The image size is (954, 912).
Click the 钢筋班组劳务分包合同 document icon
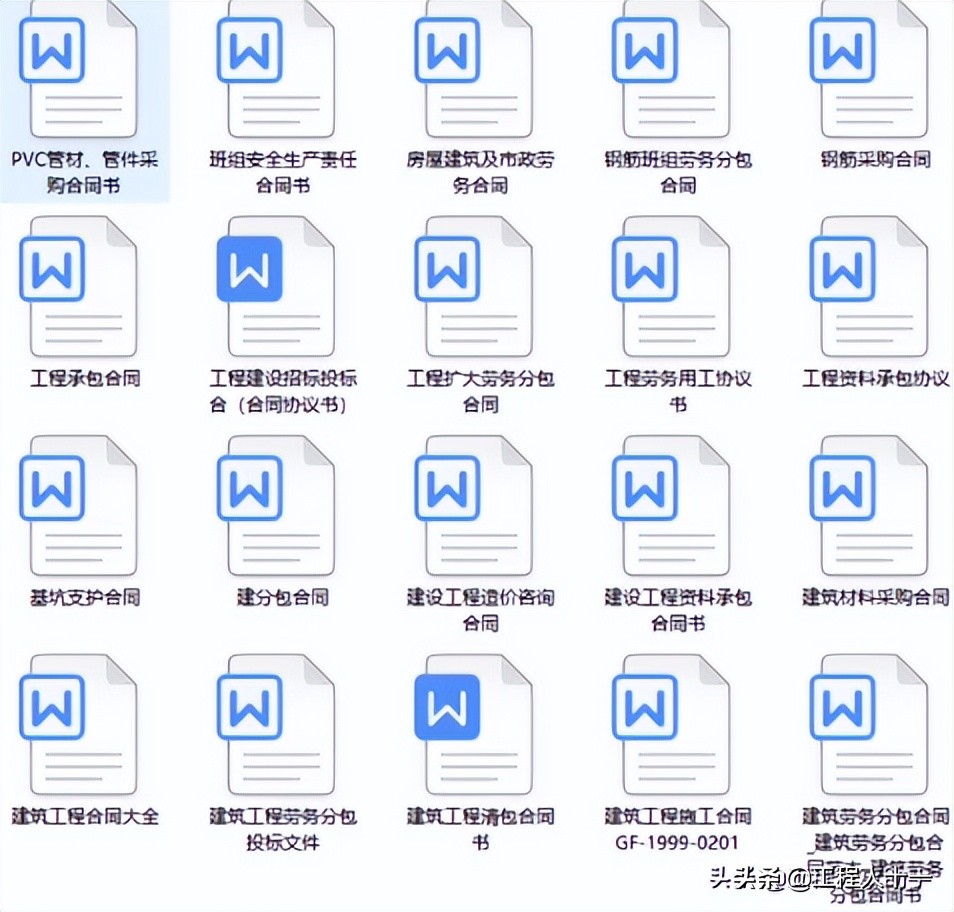click(677, 70)
